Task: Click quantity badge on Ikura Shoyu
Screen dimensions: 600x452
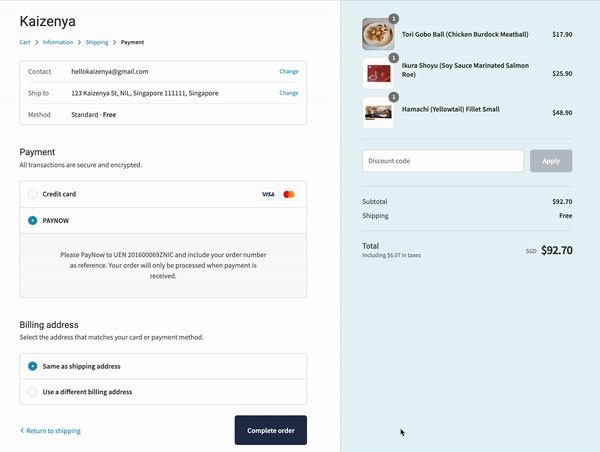Action: 393,58
